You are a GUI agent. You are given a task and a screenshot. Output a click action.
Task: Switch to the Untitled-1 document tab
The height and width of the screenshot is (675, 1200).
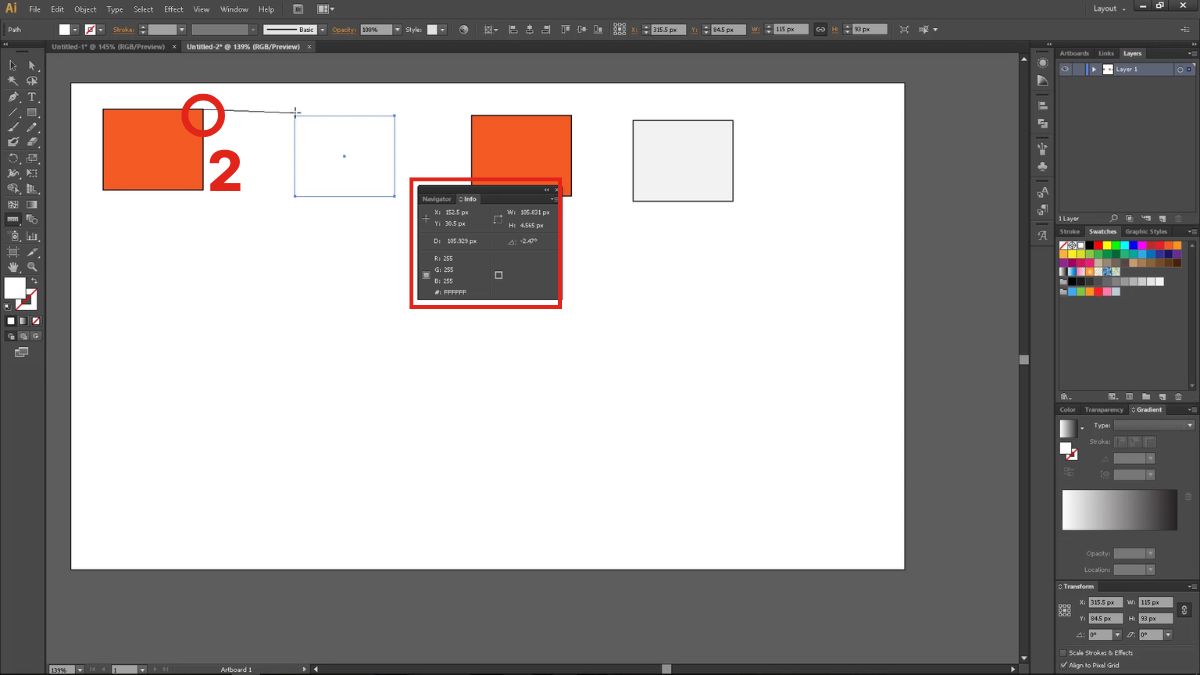click(106, 46)
